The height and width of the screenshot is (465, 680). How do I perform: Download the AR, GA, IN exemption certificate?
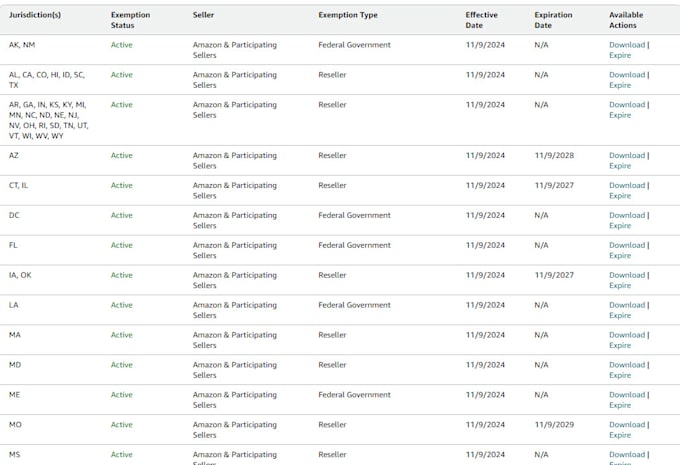point(627,105)
